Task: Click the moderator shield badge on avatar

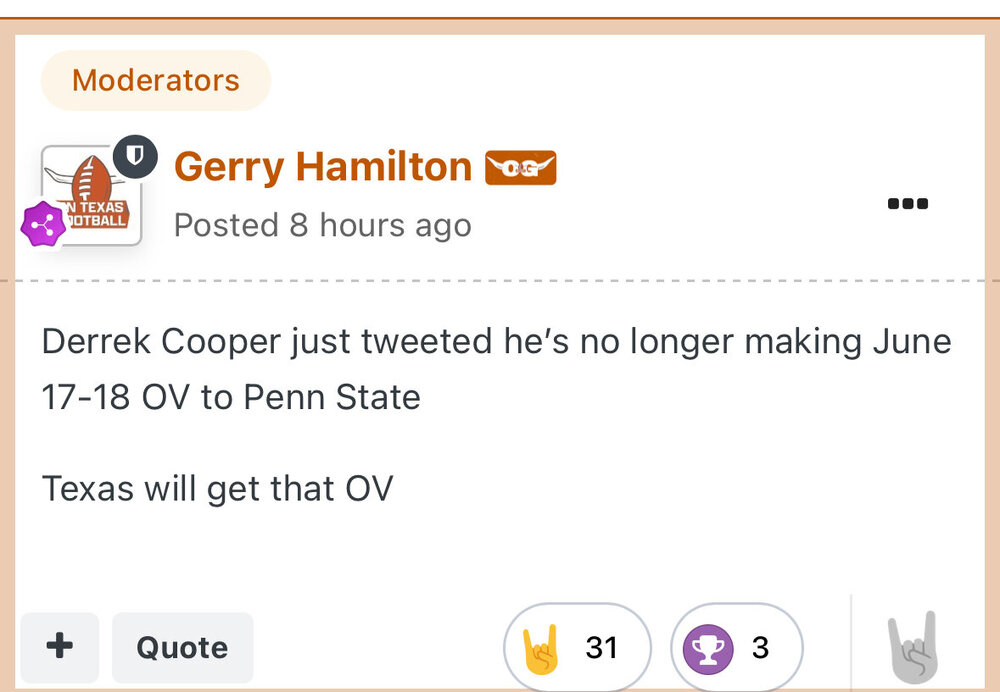Action: [x=135, y=157]
